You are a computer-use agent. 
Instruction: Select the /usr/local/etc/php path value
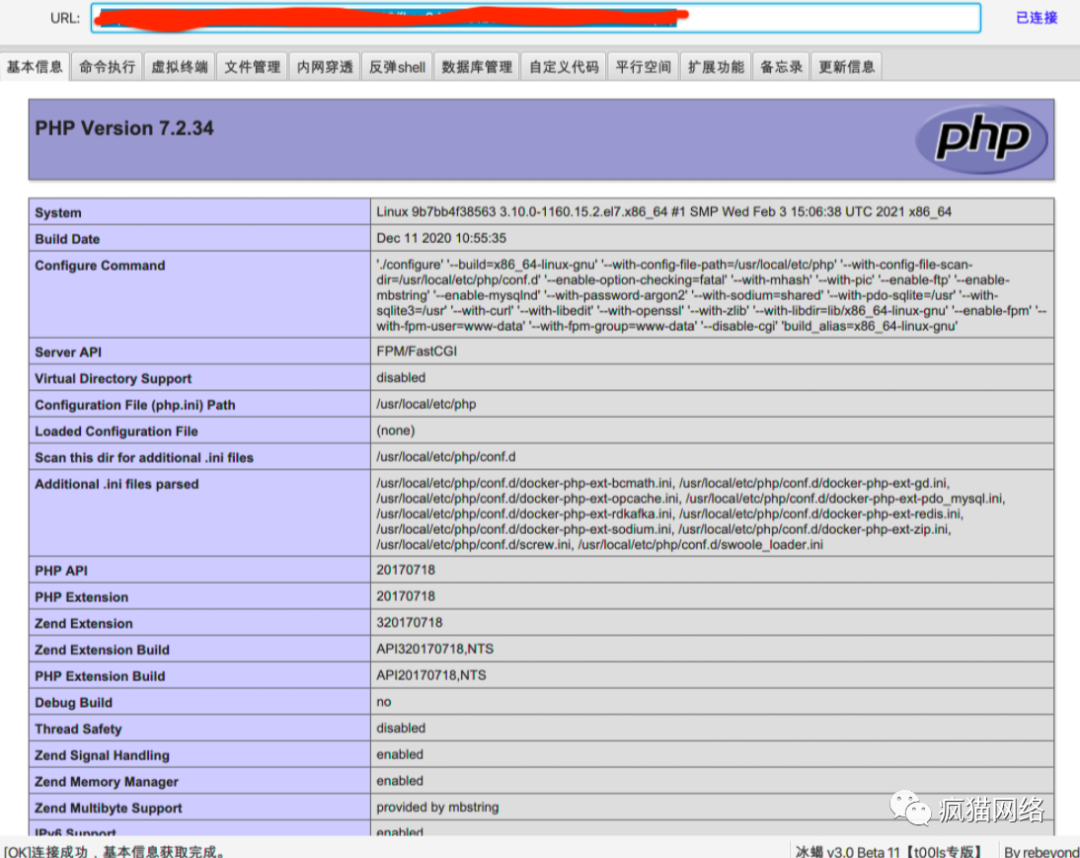(426, 404)
